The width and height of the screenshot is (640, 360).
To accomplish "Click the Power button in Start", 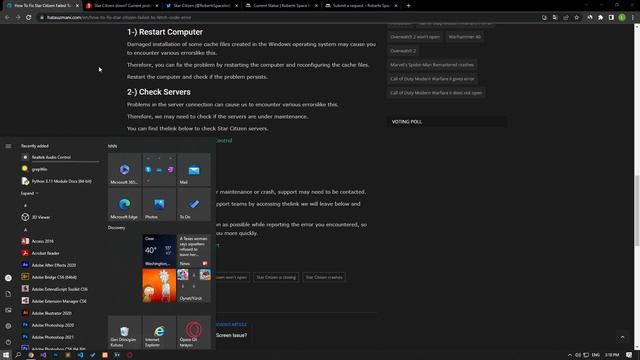I will (8, 342).
